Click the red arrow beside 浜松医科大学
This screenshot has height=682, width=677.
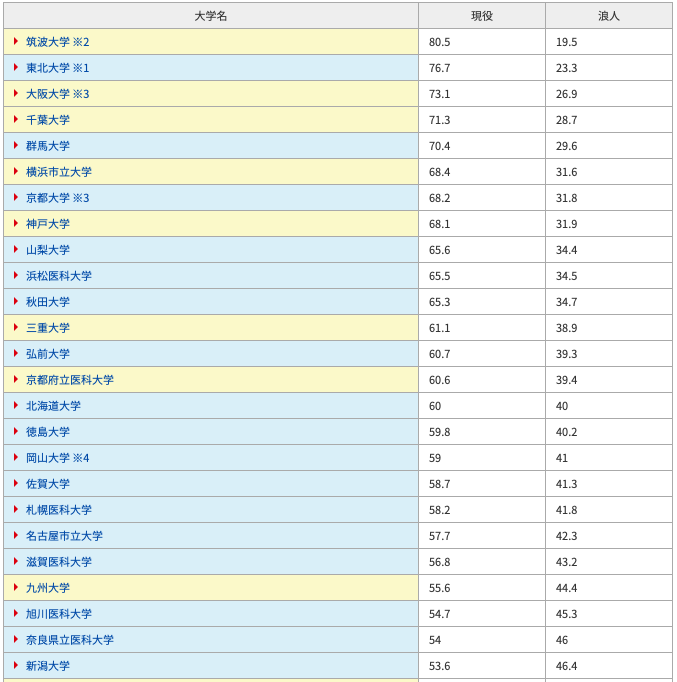tap(16, 275)
